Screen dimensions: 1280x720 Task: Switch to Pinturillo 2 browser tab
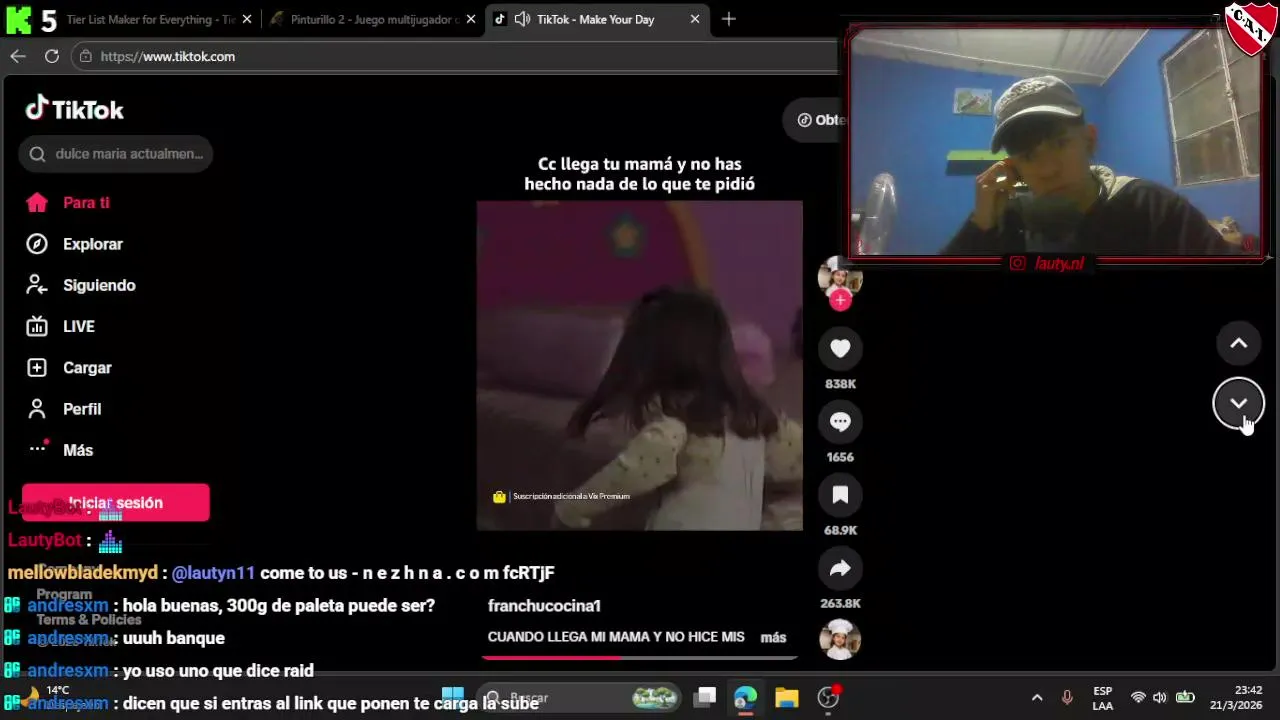(x=373, y=19)
